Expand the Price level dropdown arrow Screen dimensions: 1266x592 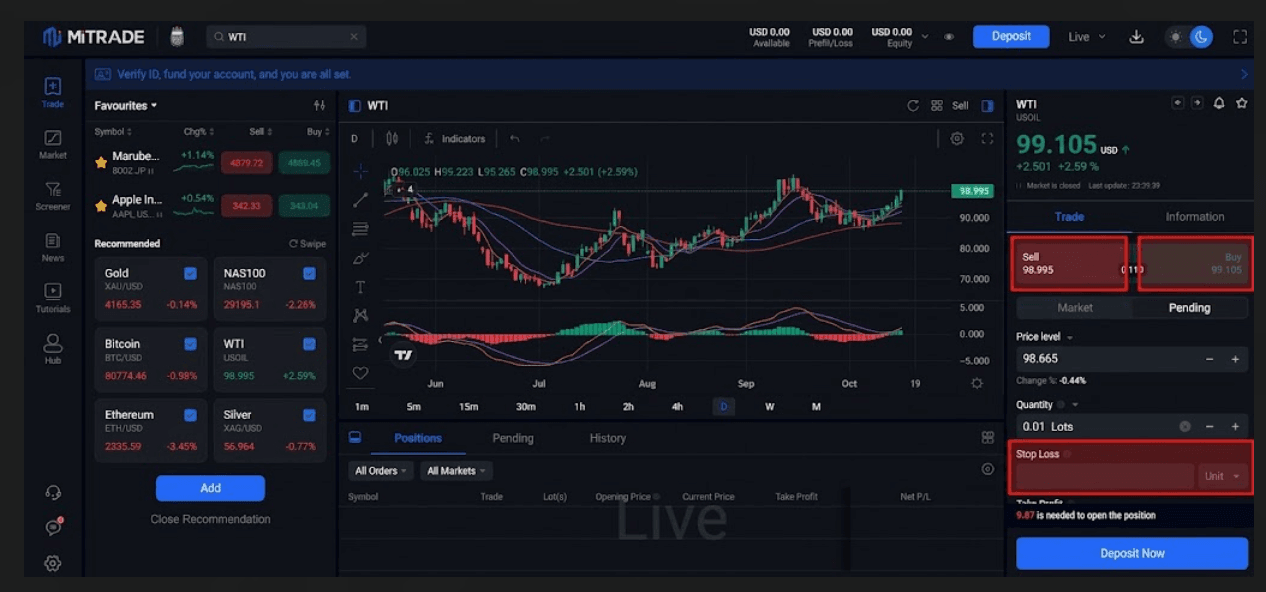click(1070, 338)
